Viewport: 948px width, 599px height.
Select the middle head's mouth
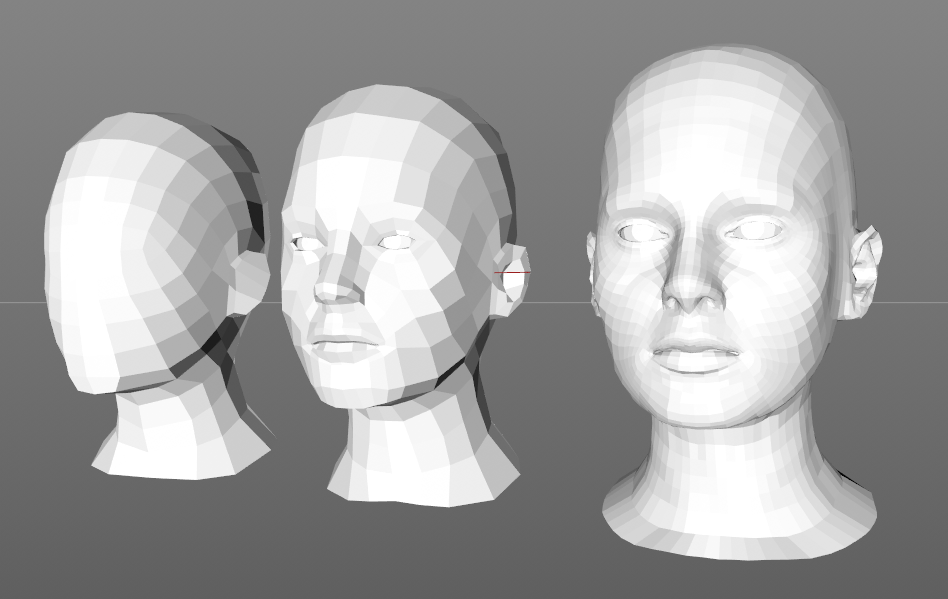pos(344,342)
